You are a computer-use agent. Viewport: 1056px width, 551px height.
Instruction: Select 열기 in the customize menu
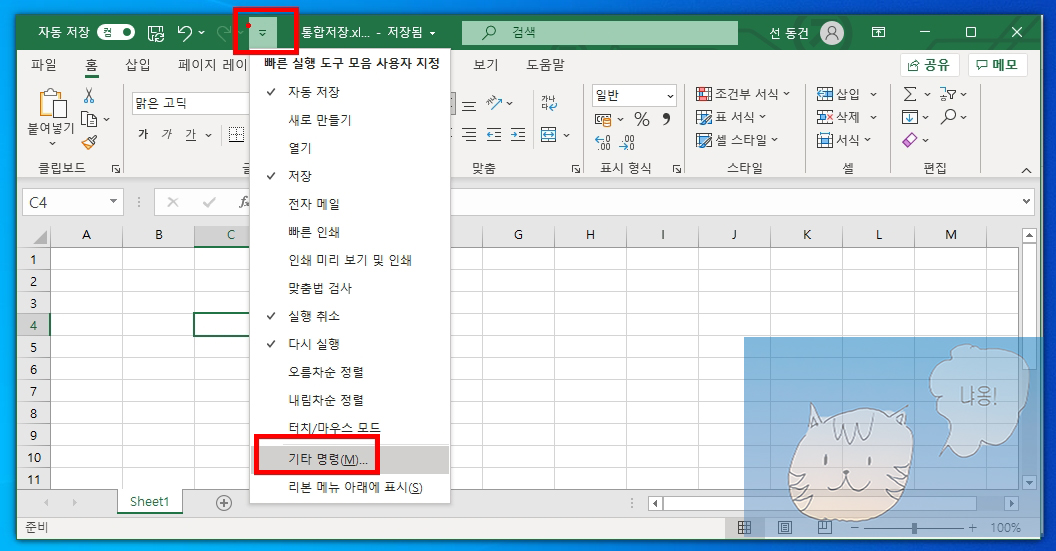click(350, 148)
